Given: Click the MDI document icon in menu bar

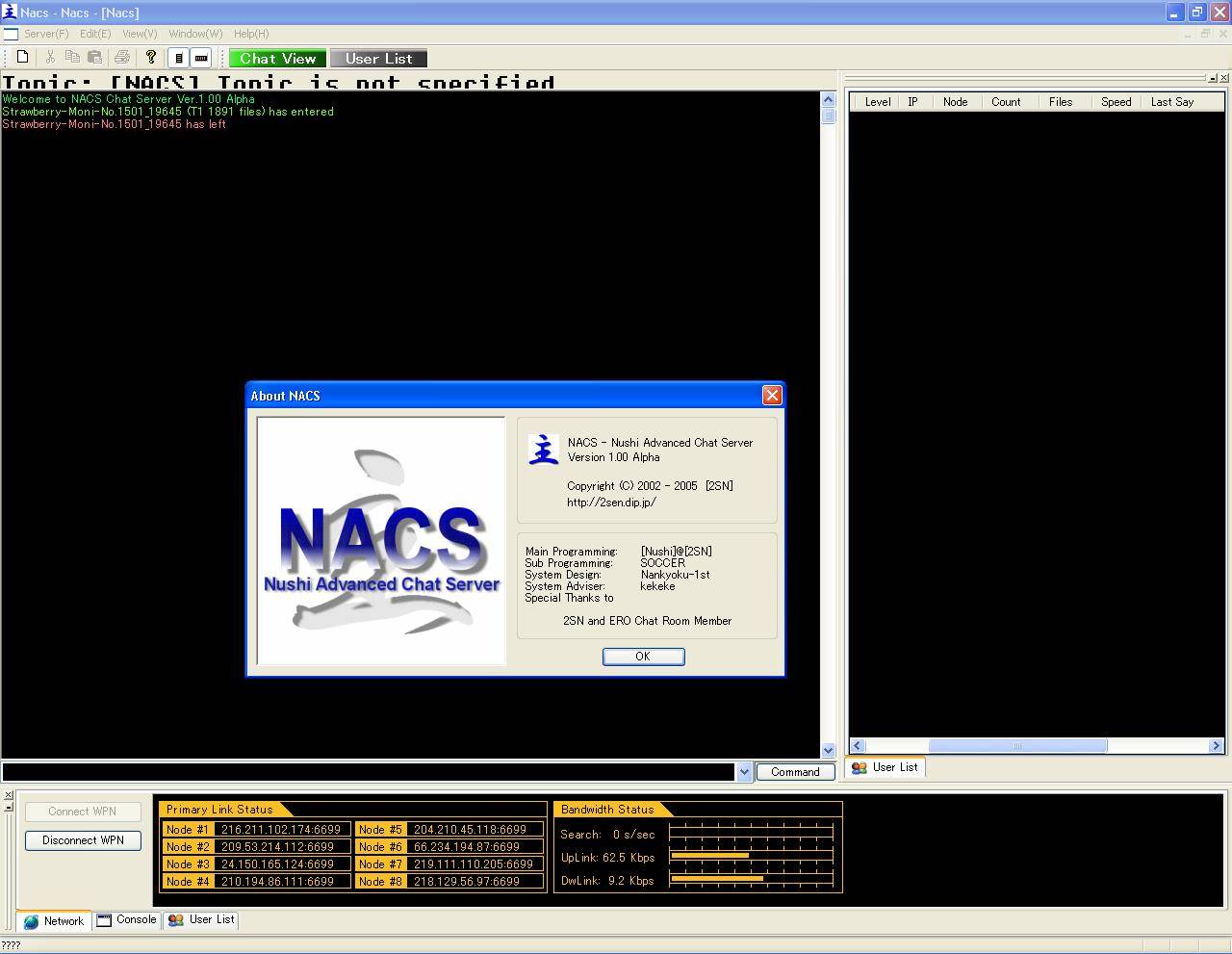Looking at the screenshot, I should click(11, 34).
